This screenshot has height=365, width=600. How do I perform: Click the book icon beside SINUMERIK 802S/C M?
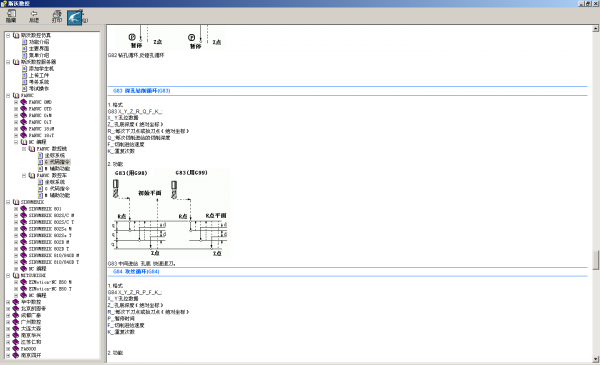[x=24, y=215]
